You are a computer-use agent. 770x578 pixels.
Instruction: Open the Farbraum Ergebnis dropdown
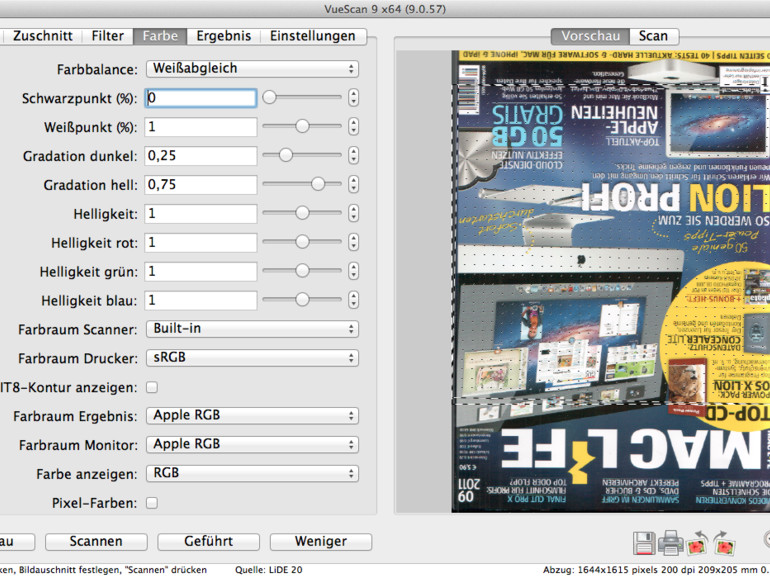tap(252, 416)
